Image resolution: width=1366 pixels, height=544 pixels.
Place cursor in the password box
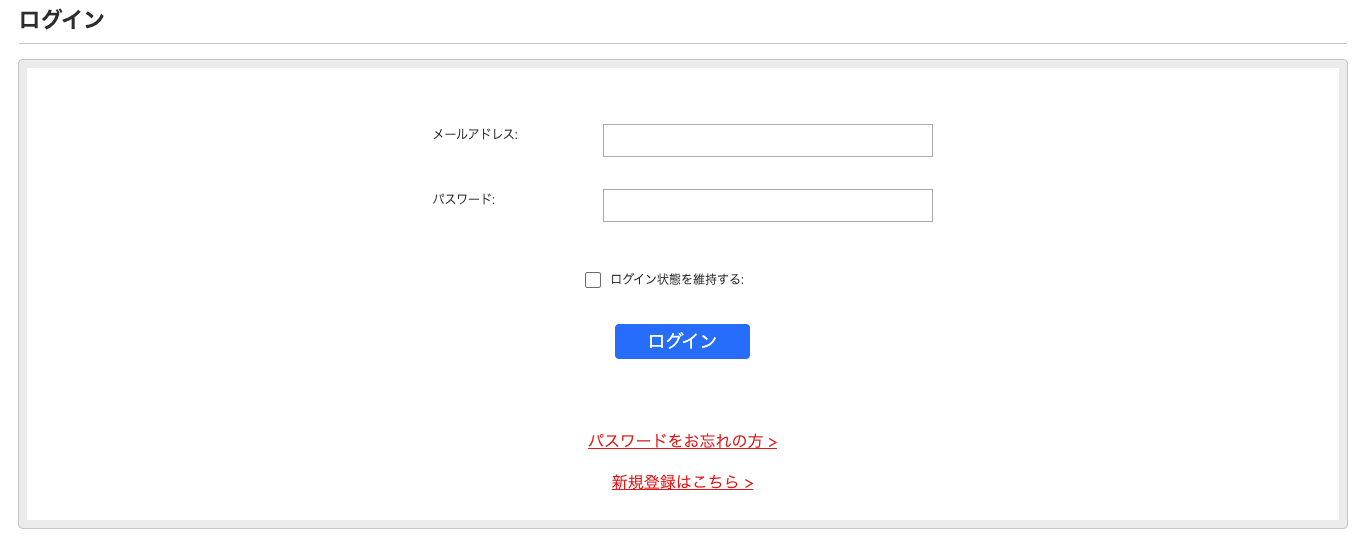[767, 206]
